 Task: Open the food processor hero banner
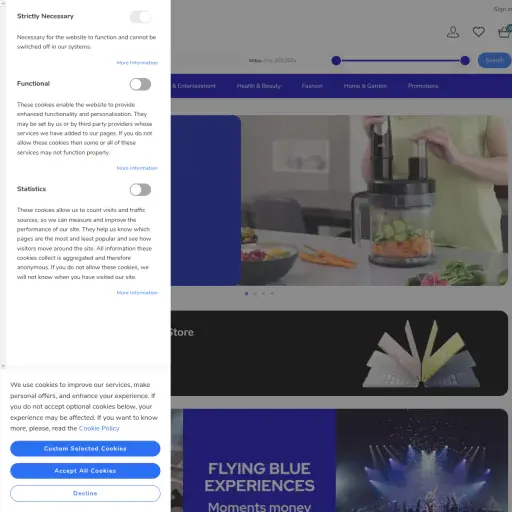click(339, 200)
